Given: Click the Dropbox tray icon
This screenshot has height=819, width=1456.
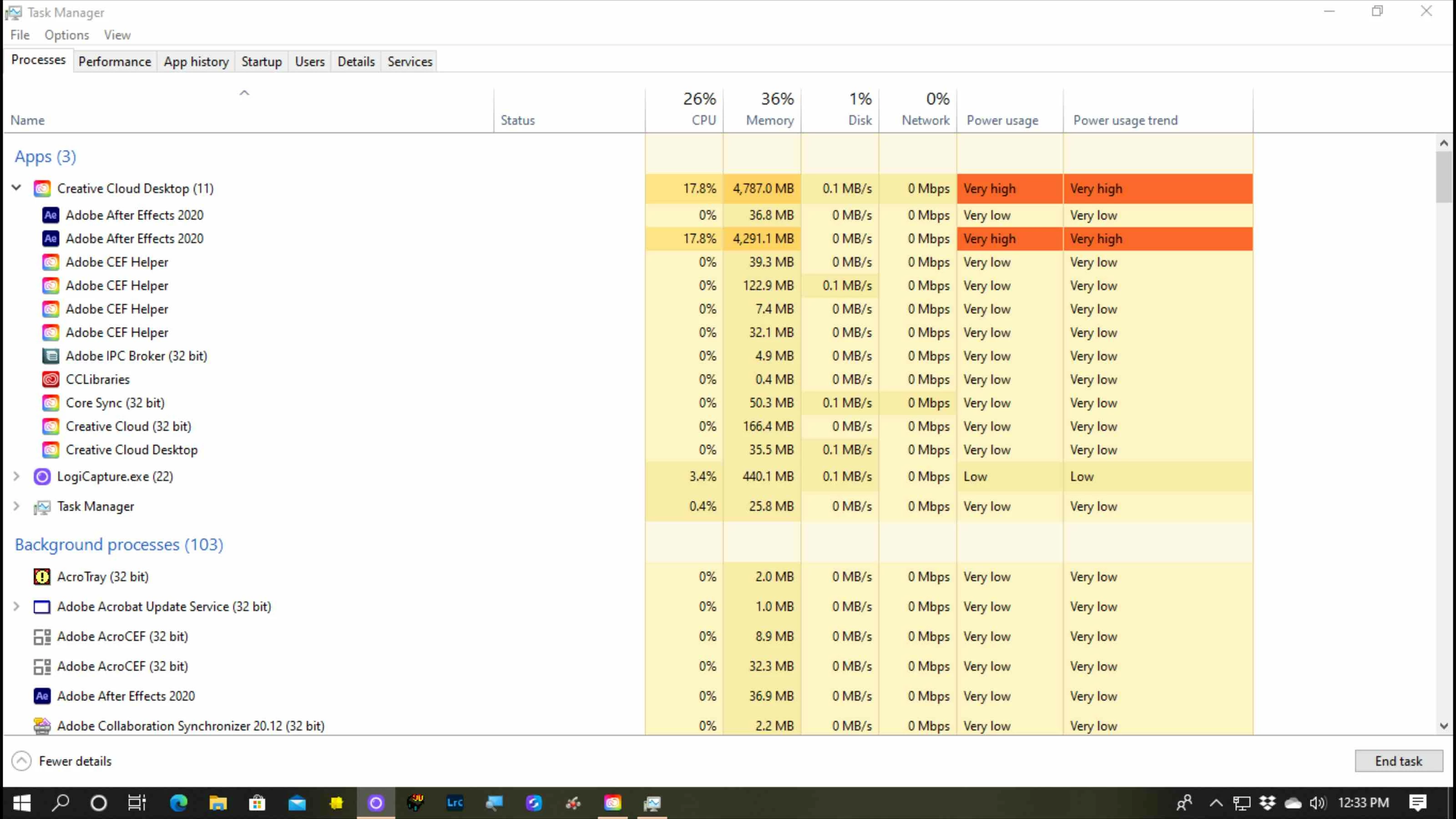Looking at the screenshot, I should coord(1268,803).
